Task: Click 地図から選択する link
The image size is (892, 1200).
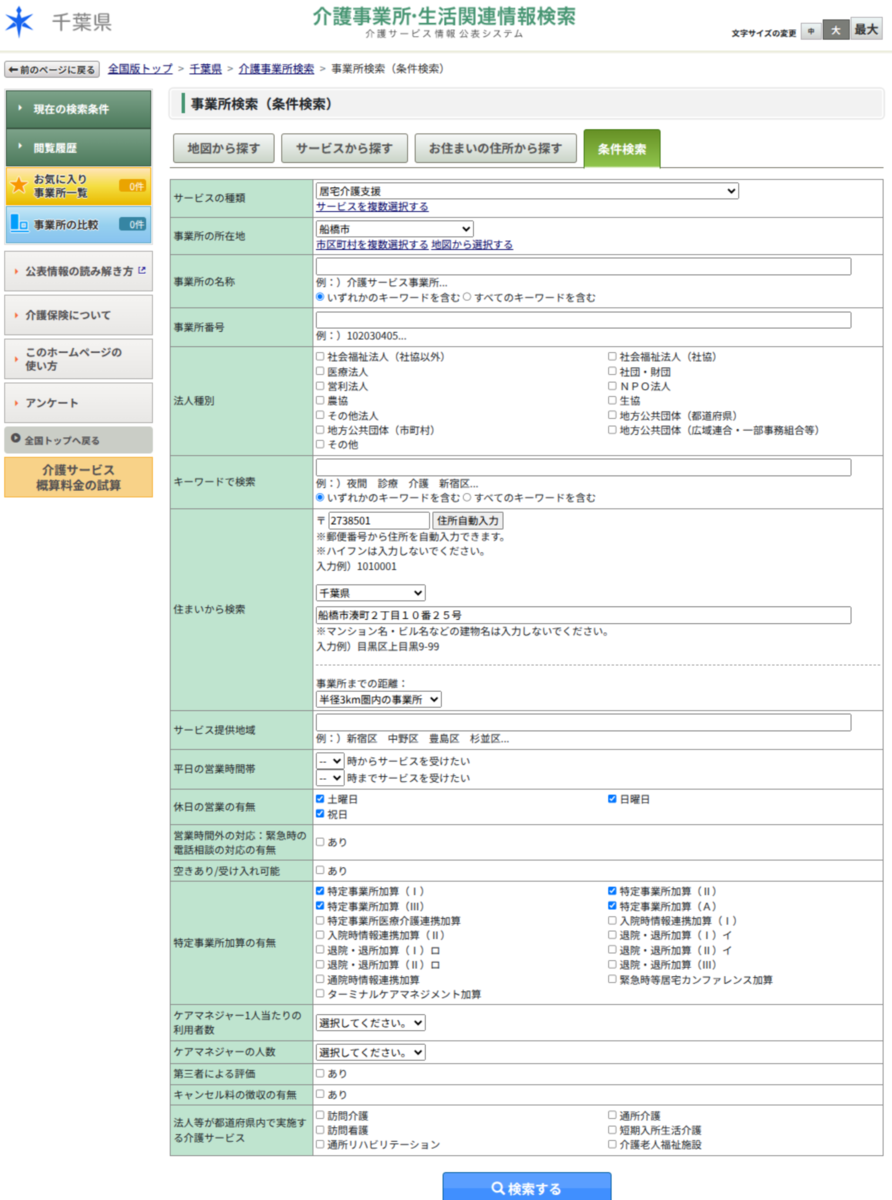Action: tap(472, 245)
